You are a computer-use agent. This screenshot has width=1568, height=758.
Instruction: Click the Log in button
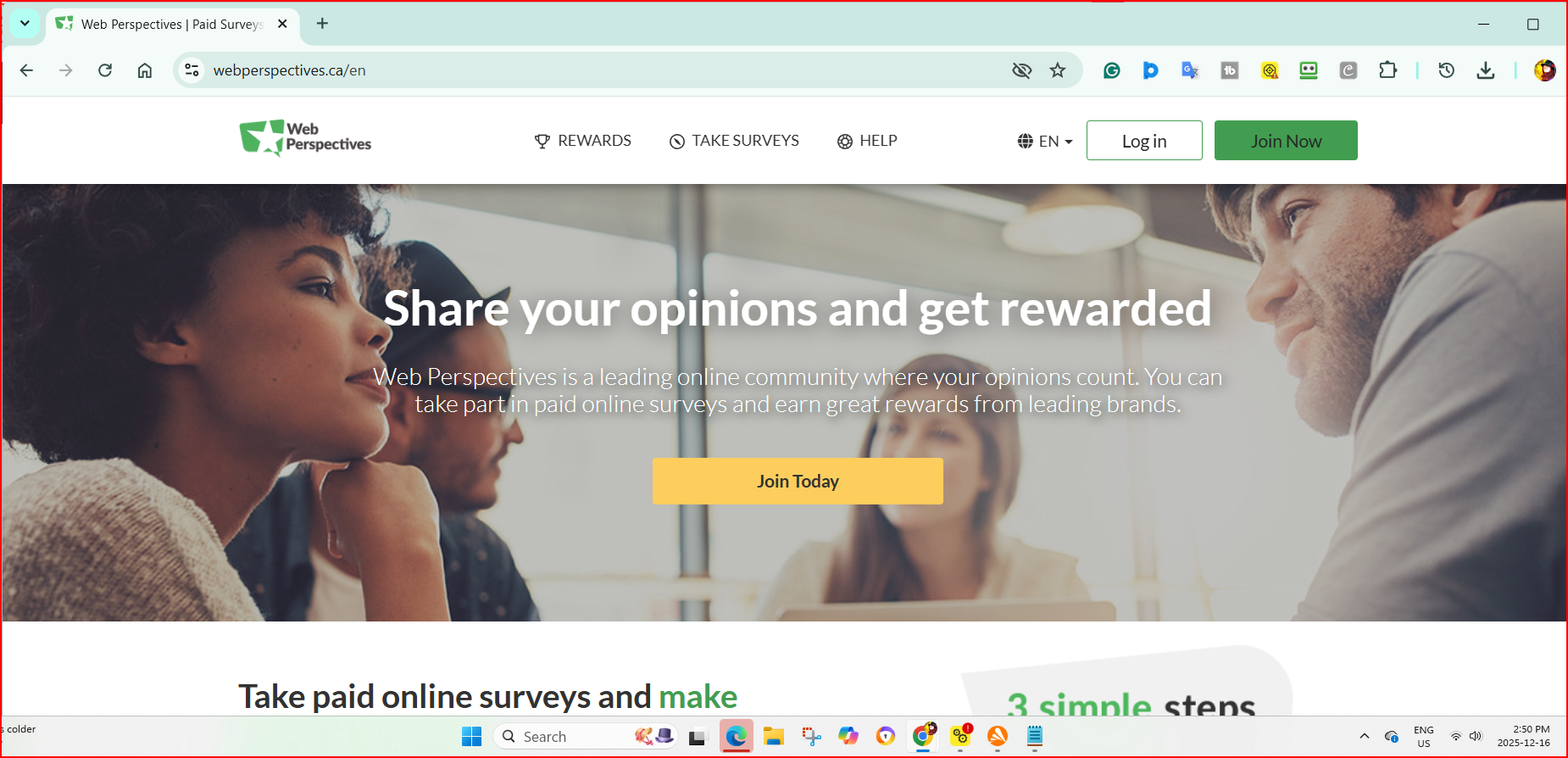point(1144,141)
